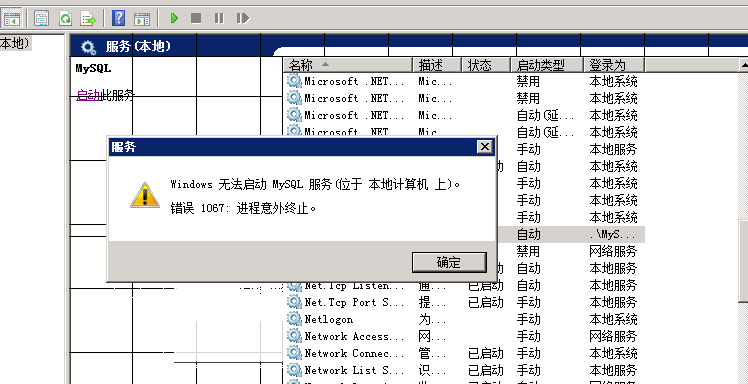Screen dimensions: 748x384
Task: Click the Export List toolbar icon
Action: click(88, 19)
